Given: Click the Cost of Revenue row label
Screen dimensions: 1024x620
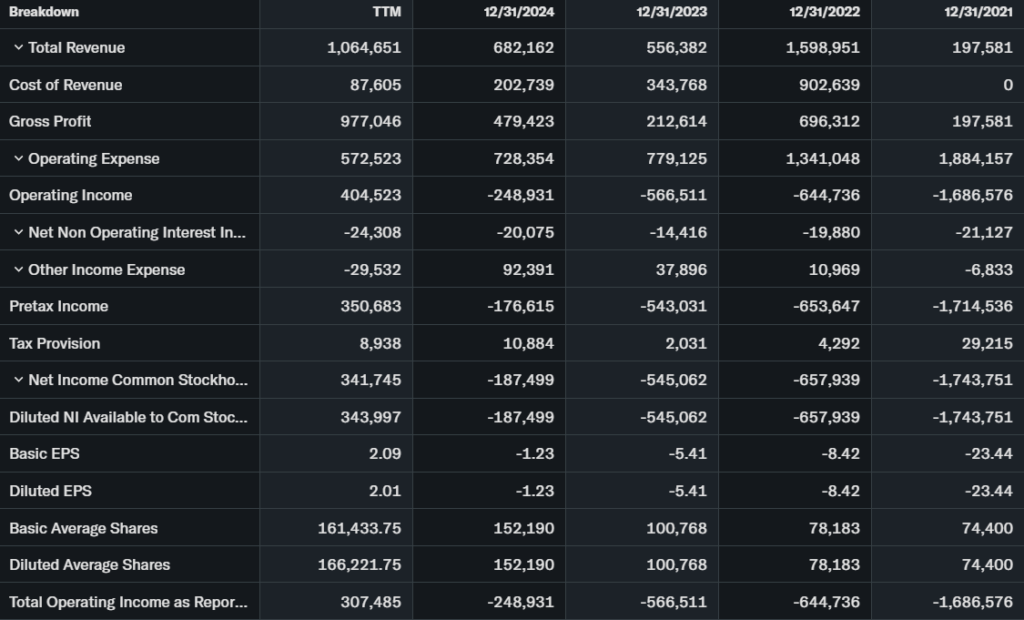Looking at the screenshot, I should (x=65, y=85).
